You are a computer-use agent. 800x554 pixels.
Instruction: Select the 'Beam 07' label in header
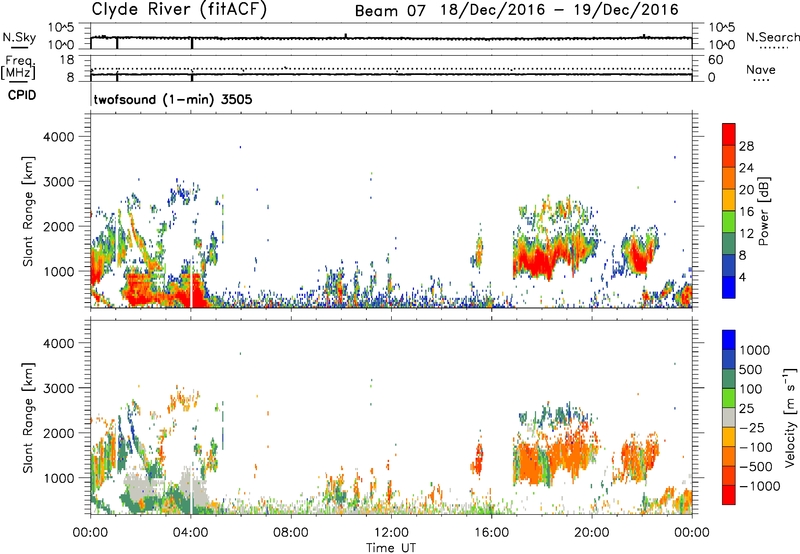[390, 11]
